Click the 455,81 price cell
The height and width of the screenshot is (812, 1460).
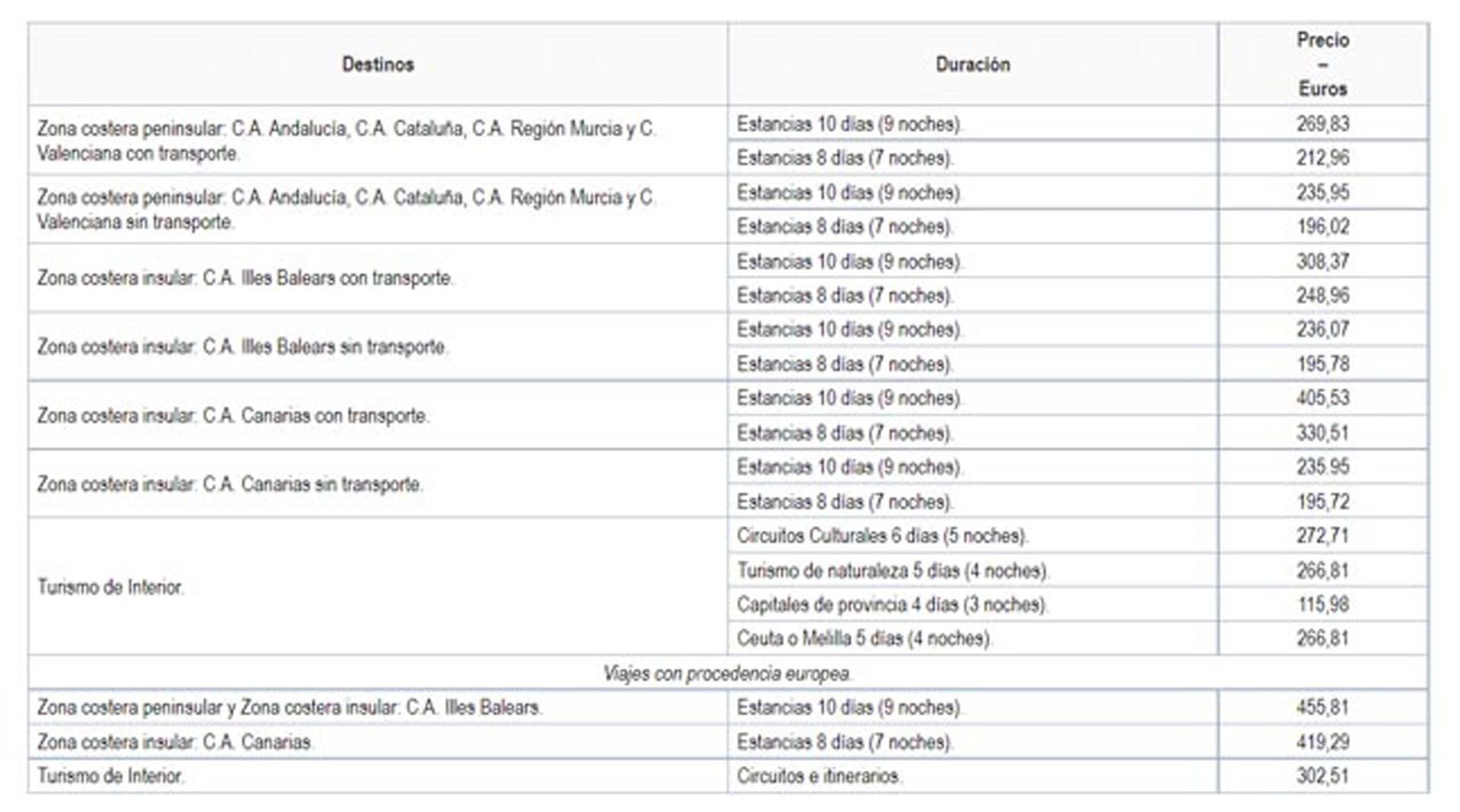[x=1323, y=708]
